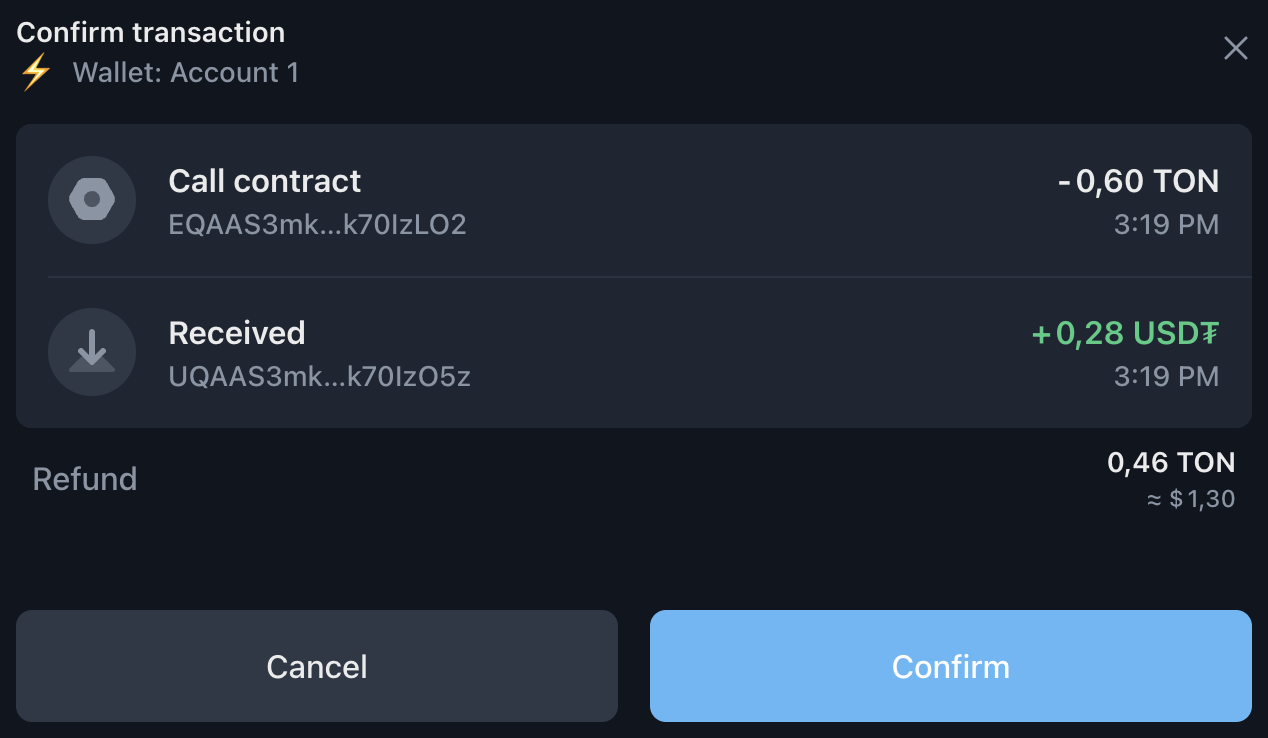Click the ≈ $1,30 refund value

click(x=1190, y=499)
